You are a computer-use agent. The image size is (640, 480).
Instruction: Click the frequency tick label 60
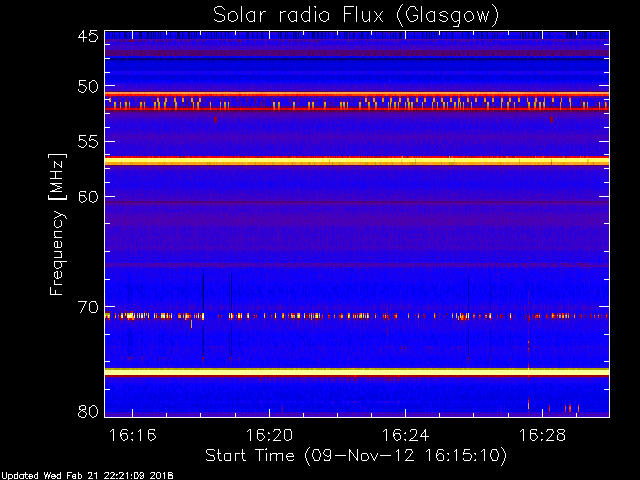88,197
